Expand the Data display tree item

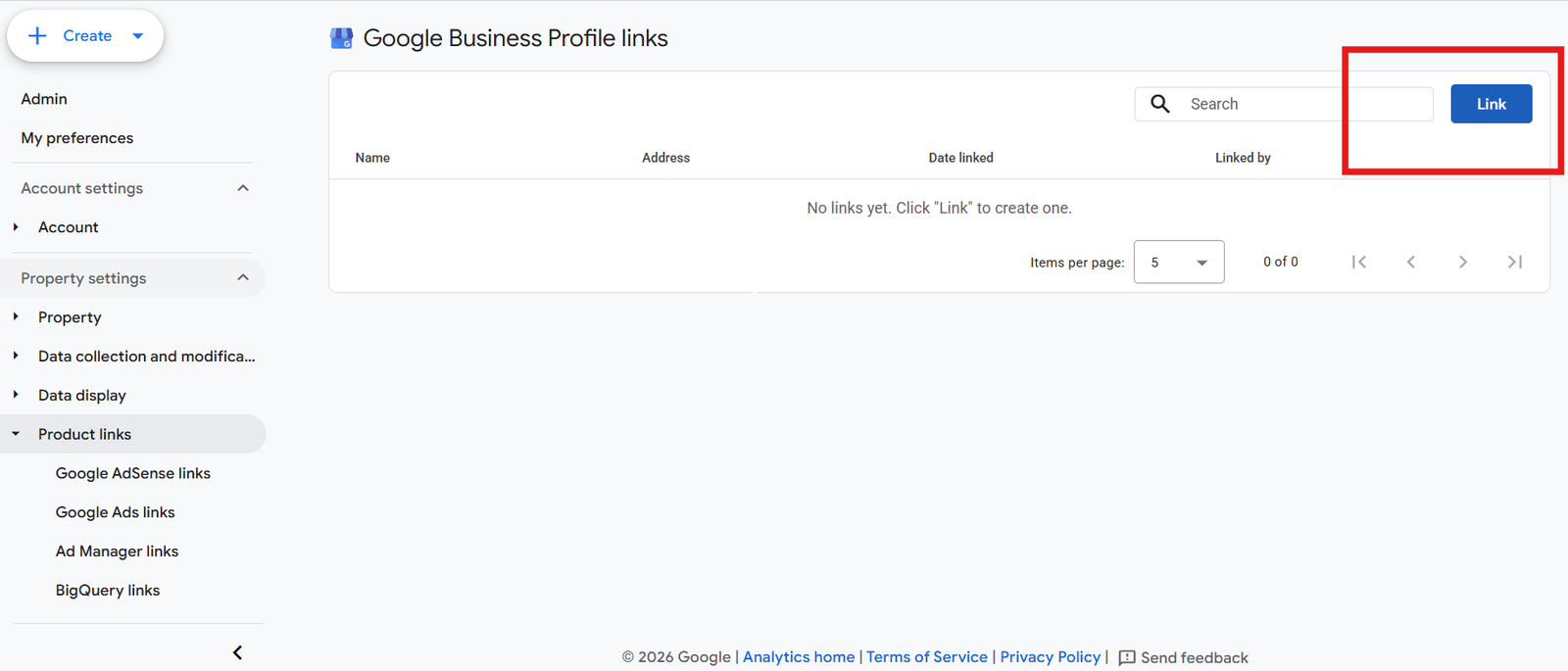pos(16,395)
